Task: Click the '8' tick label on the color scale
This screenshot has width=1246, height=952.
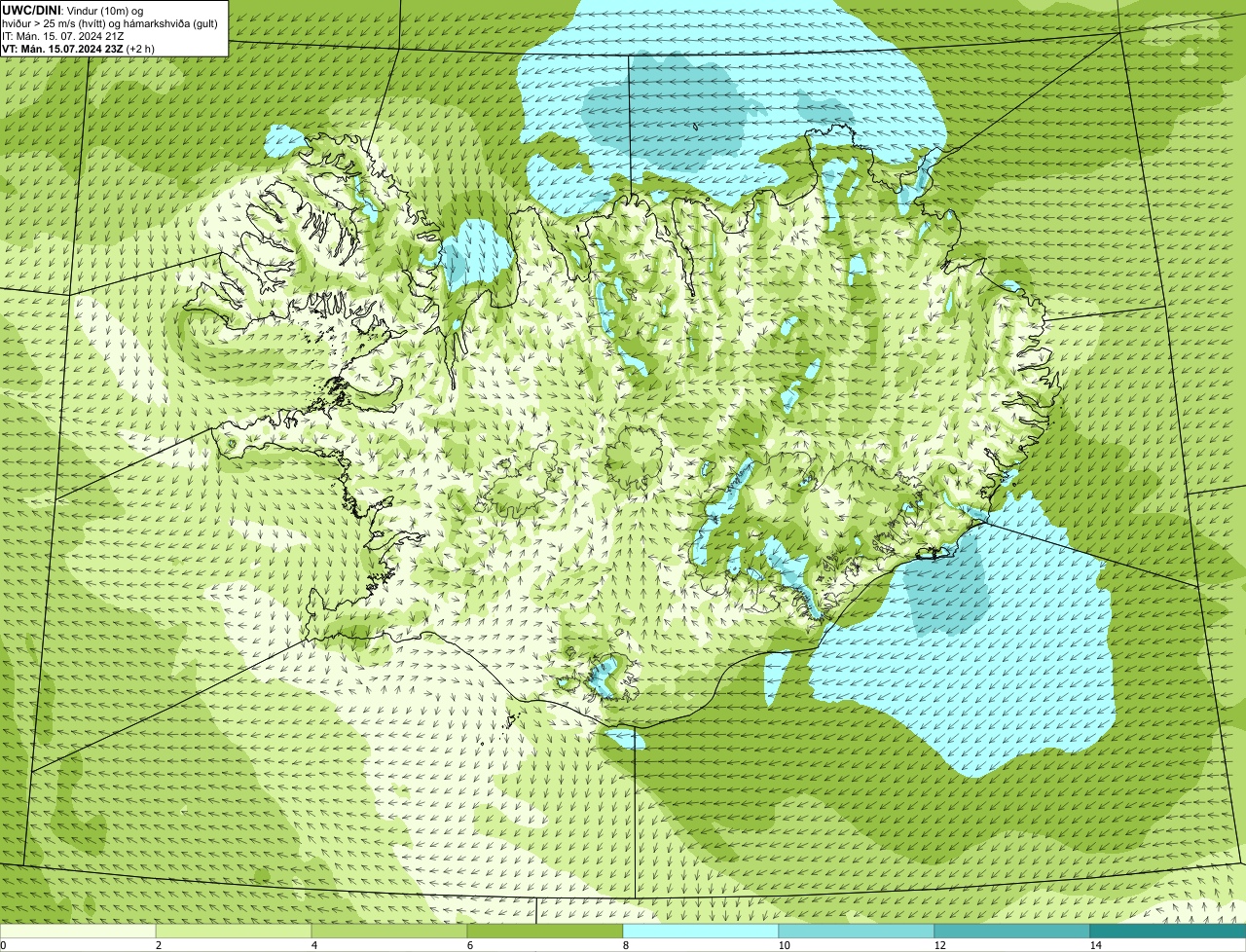Action: tap(625, 945)
